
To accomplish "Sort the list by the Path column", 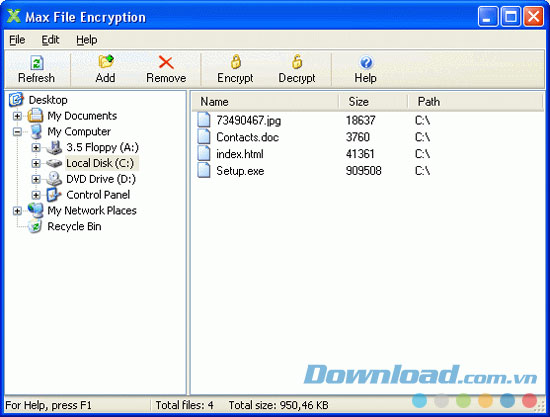I will tap(476, 102).
